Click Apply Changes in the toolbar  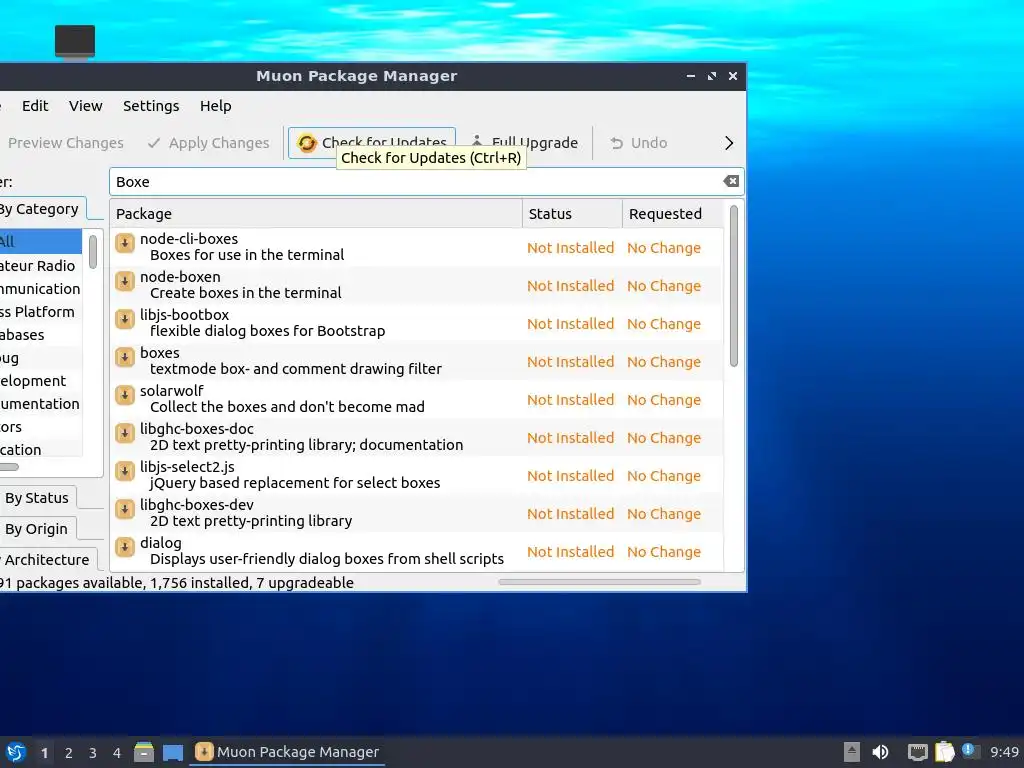coord(208,142)
